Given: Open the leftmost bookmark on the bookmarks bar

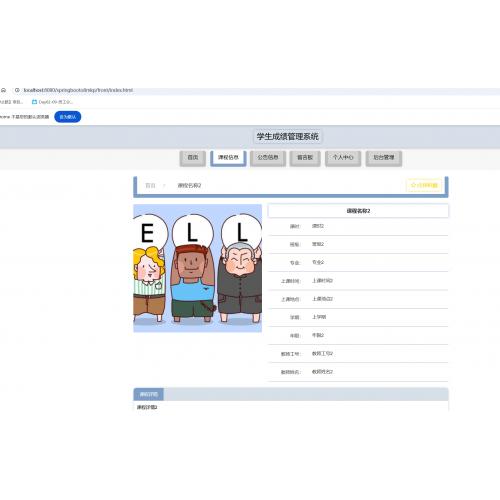Looking at the screenshot, I should coord(11,102).
